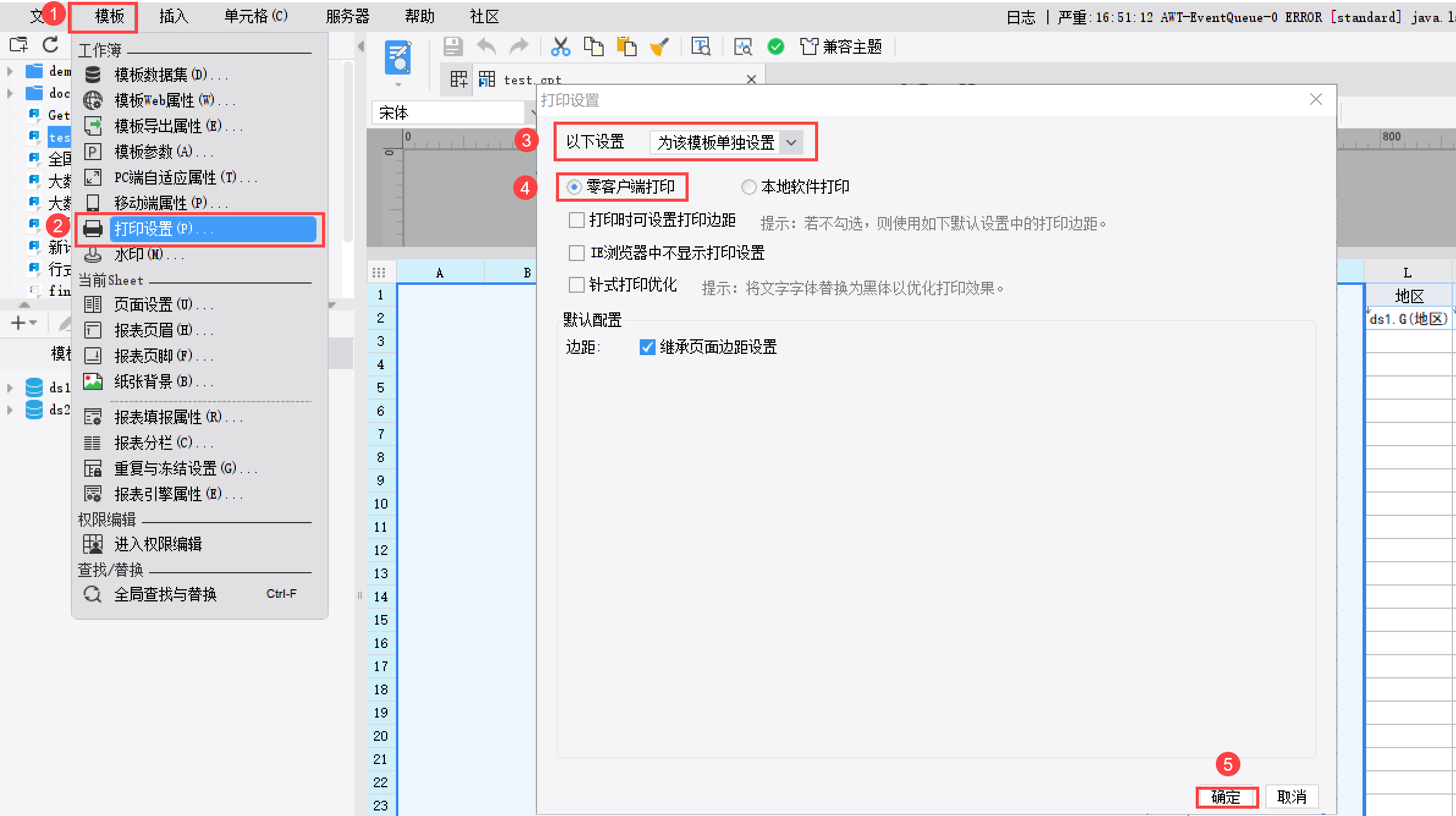Click the cut scissors icon in toolbar
1456x816 pixels.
(560, 46)
